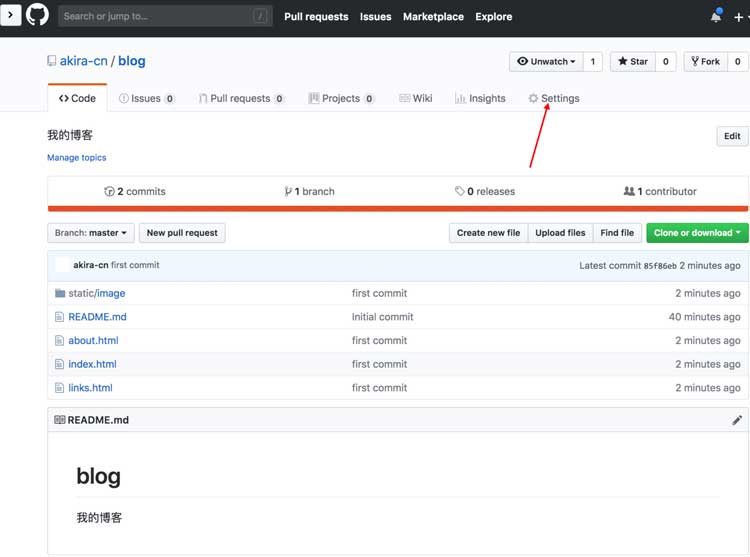The width and height of the screenshot is (750, 557).
Task: Fork the blog repository
Action: tap(706, 62)
